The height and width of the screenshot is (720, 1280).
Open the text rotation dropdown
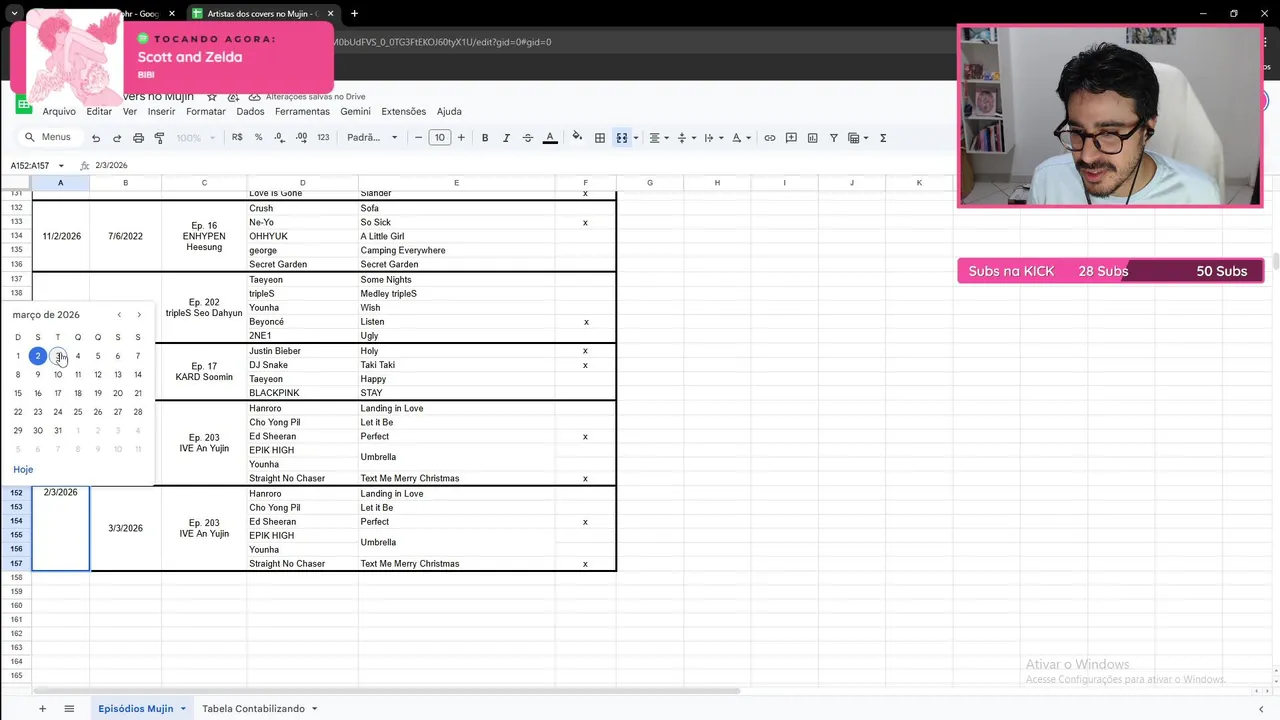(x=740, y=138)
